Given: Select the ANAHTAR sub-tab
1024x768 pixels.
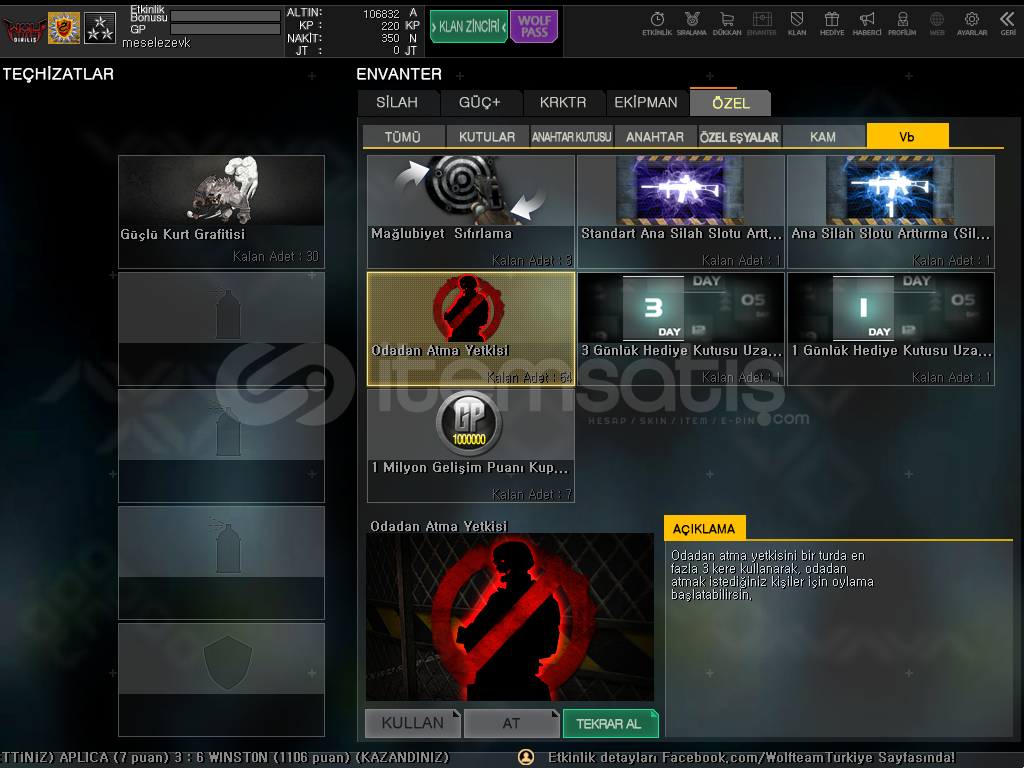Looking at the screenshot, I should click(x=655, y=136).
